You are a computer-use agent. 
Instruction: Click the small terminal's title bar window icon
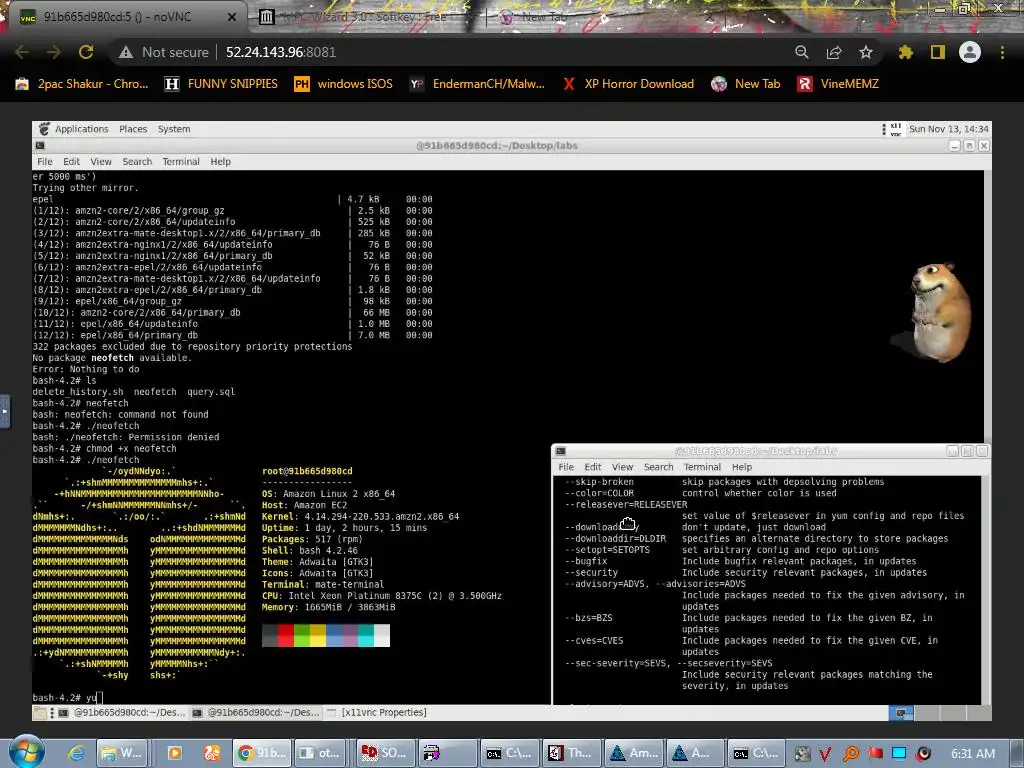click(560, 451)
